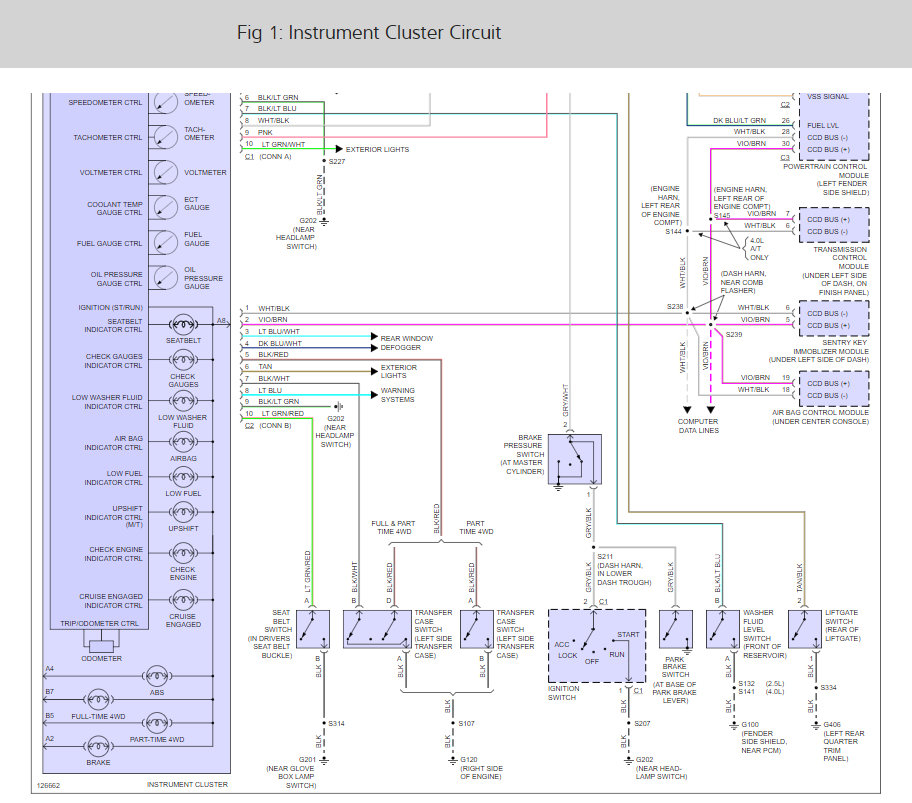Select the seat belt switch box
This screenshot has height=803, width=912.
313,629
